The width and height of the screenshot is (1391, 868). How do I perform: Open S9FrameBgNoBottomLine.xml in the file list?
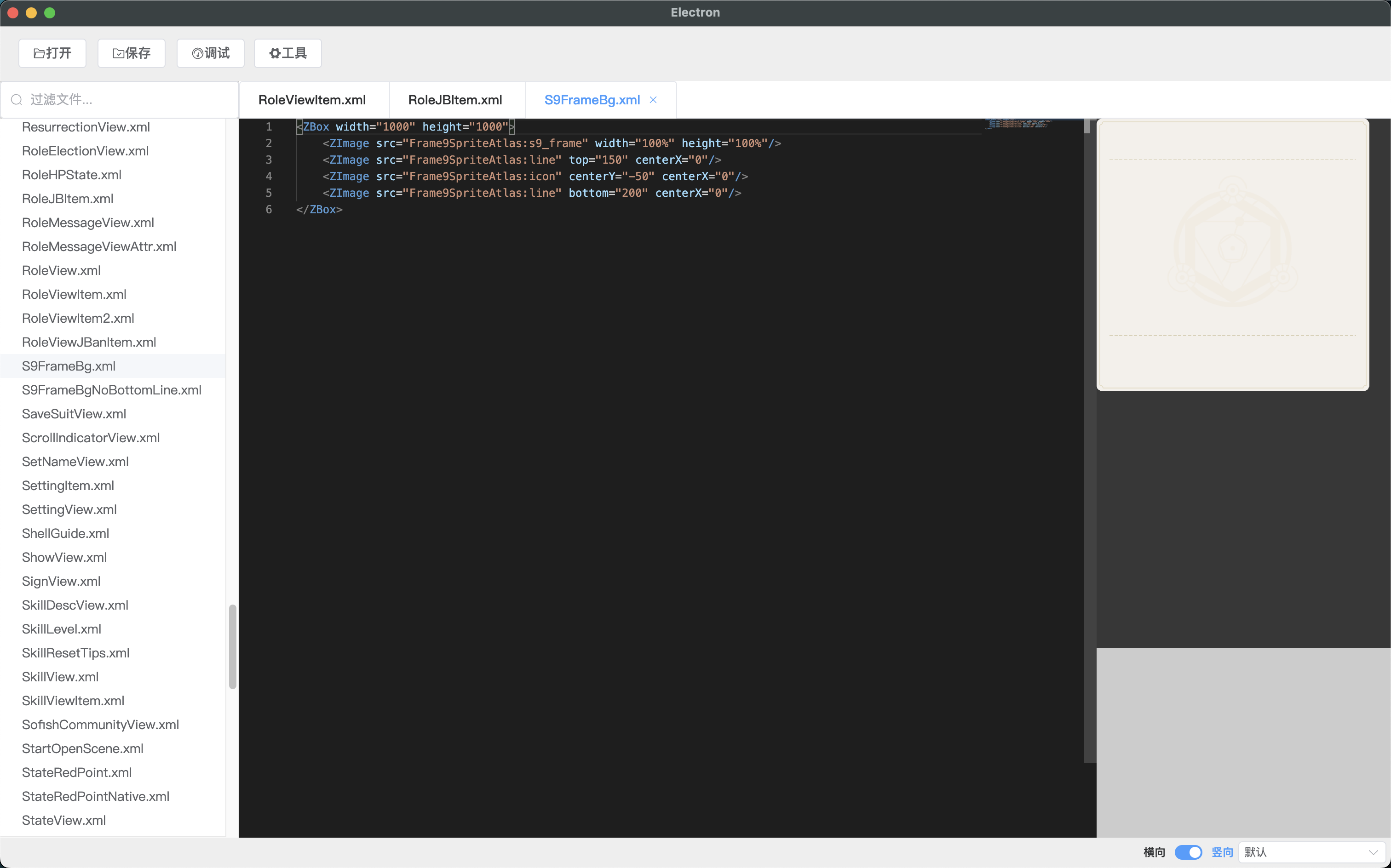[x=111, y=390]
